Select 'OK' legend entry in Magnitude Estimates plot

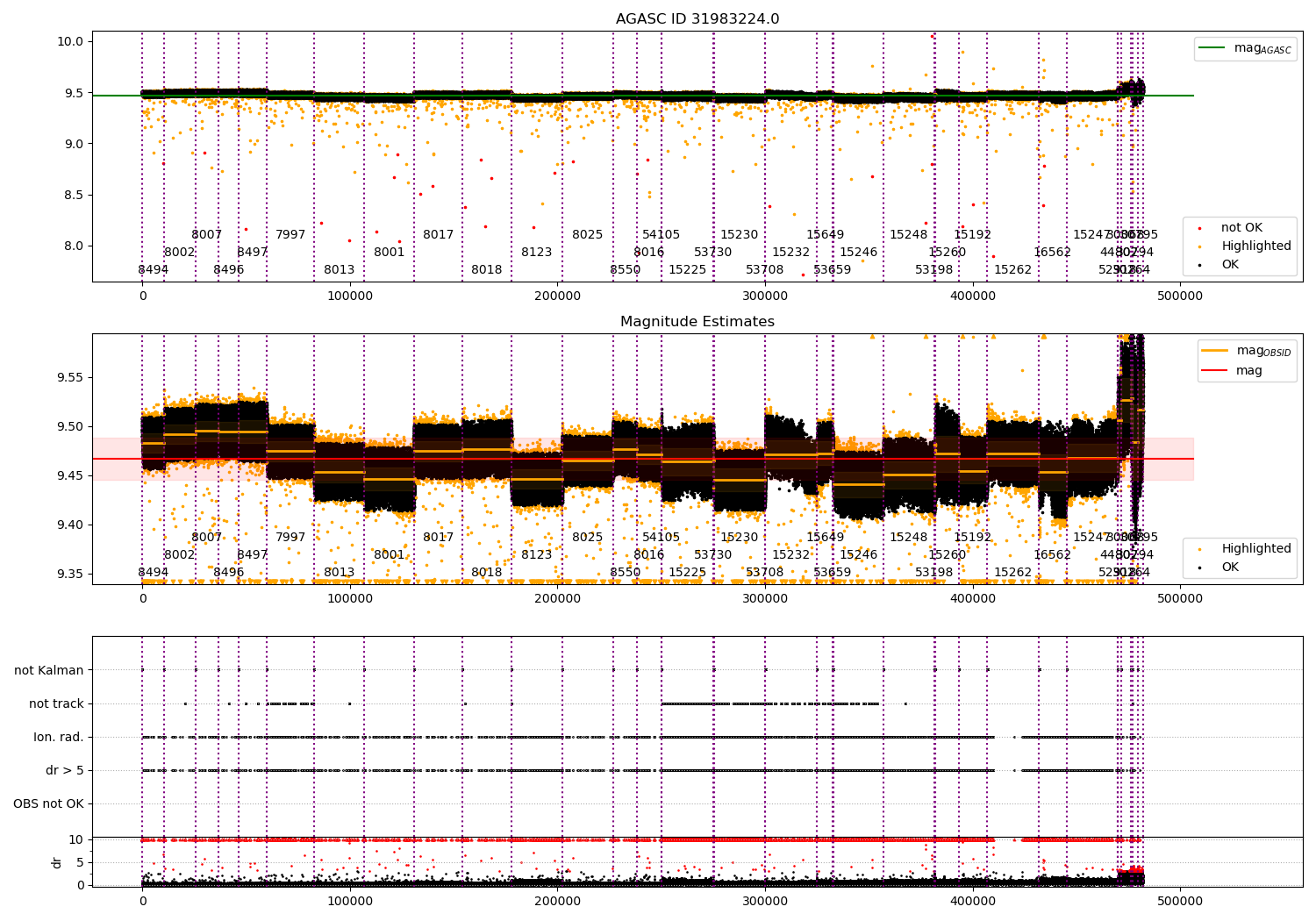point(1230,568)
